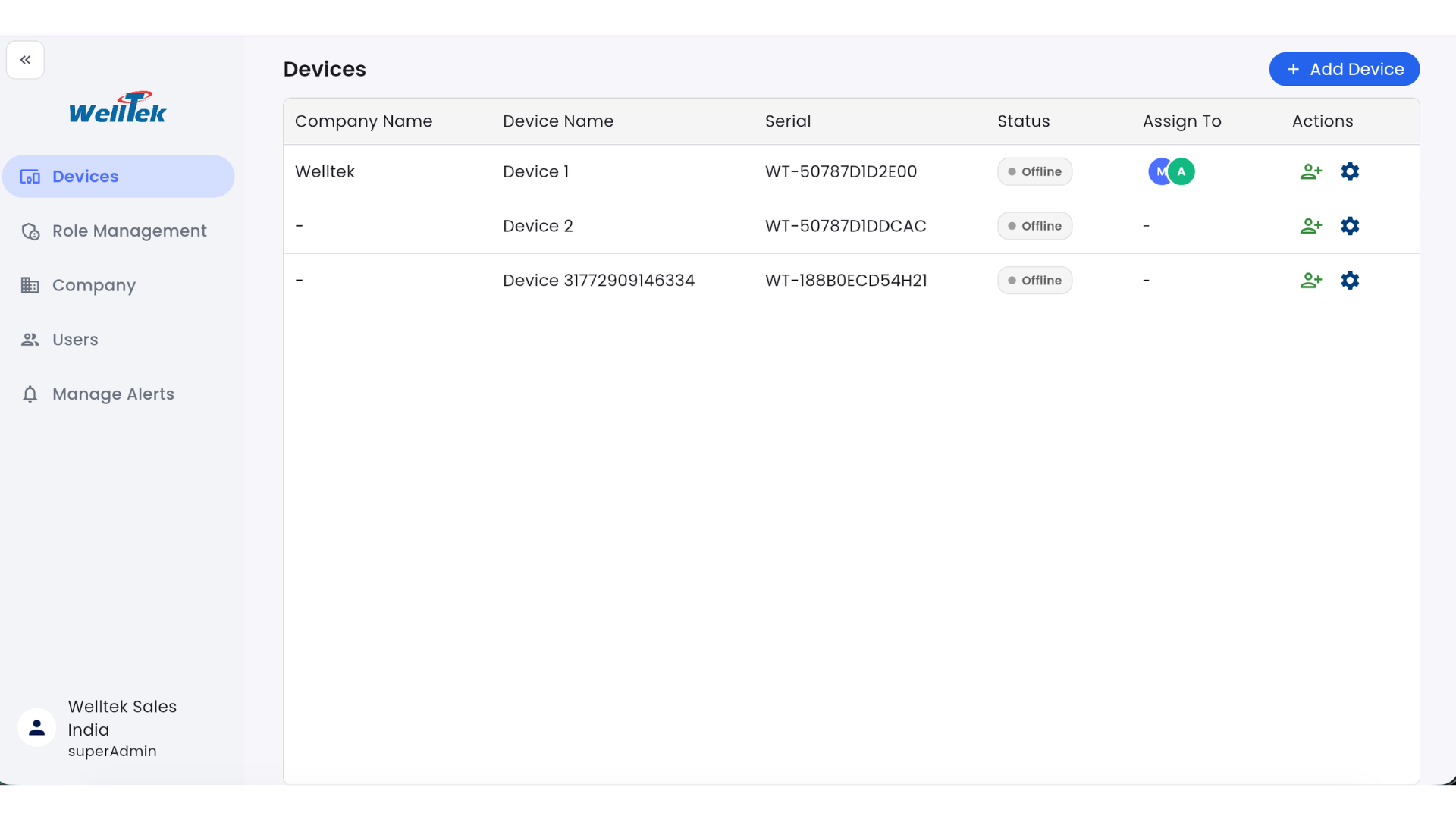Assign a user to Device 1
Screen dimensions: 1456x819
pyautogui.click(x=1310, y=172)
